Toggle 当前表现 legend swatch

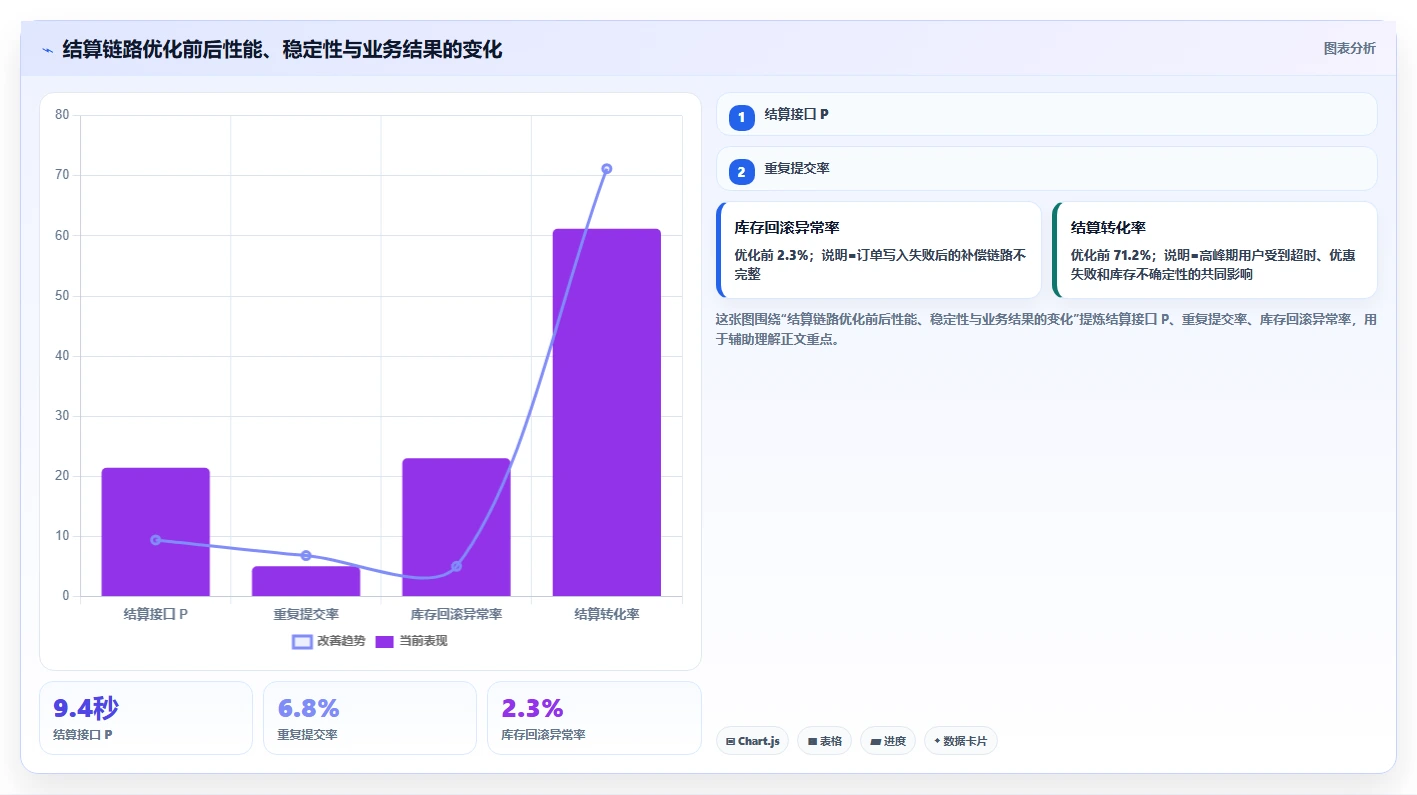click(x=385, y=641)
